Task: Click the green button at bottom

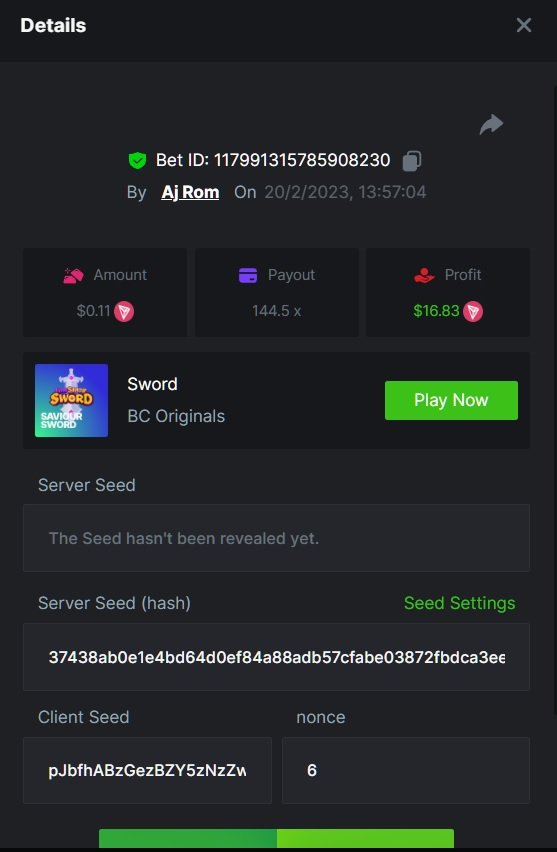Action: coord(276,838)
